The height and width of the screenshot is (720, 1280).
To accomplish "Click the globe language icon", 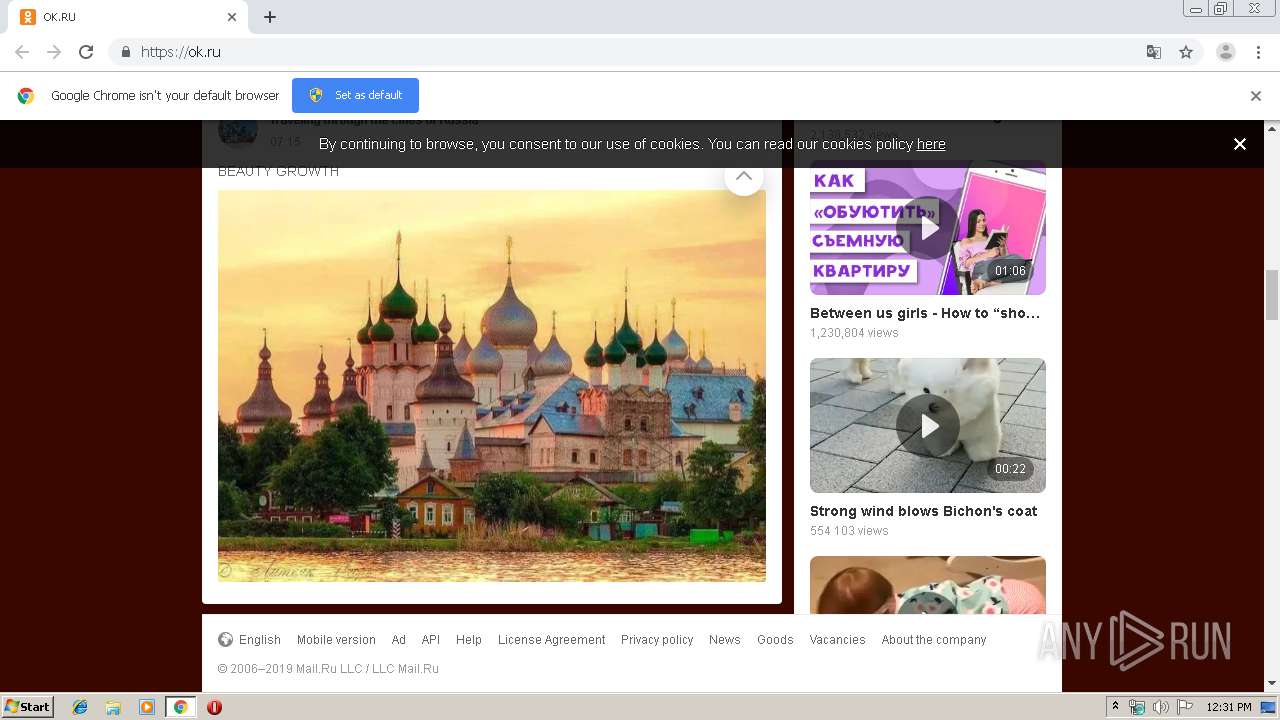I will pyautogui.click(x=226, y=640).
